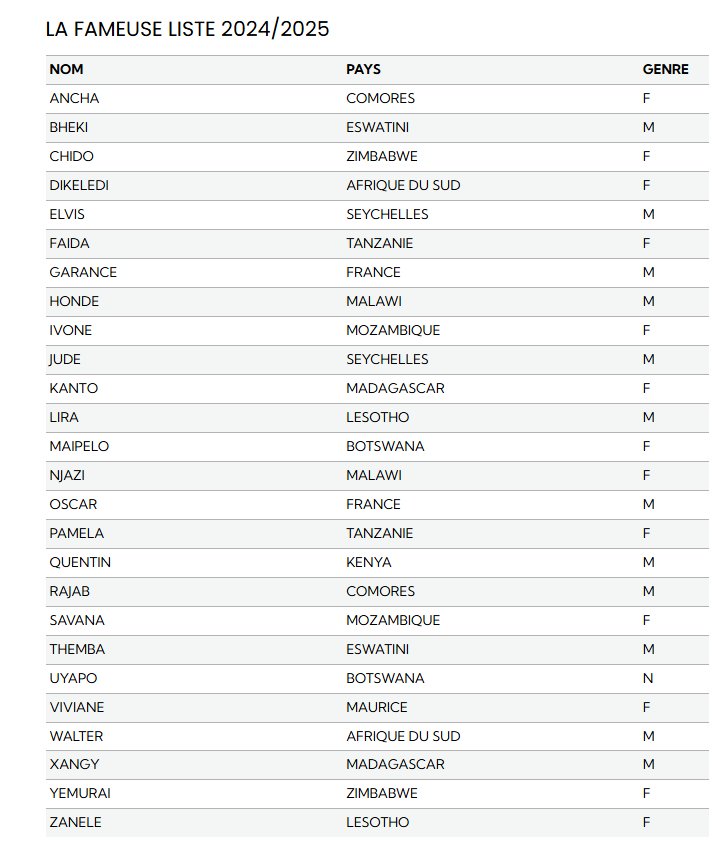Image resolution: width=728 pixels, height=844 pixels.
Task: Click the genre N in the UYAPO row
Action: (648, 678)
